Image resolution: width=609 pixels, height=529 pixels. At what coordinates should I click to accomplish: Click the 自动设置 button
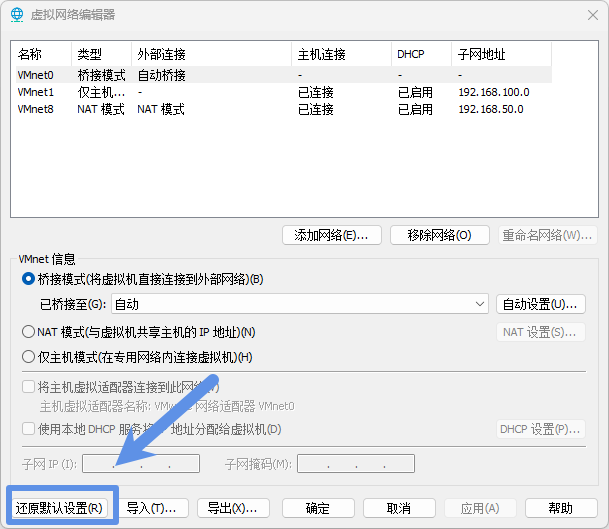coord(540,304)
